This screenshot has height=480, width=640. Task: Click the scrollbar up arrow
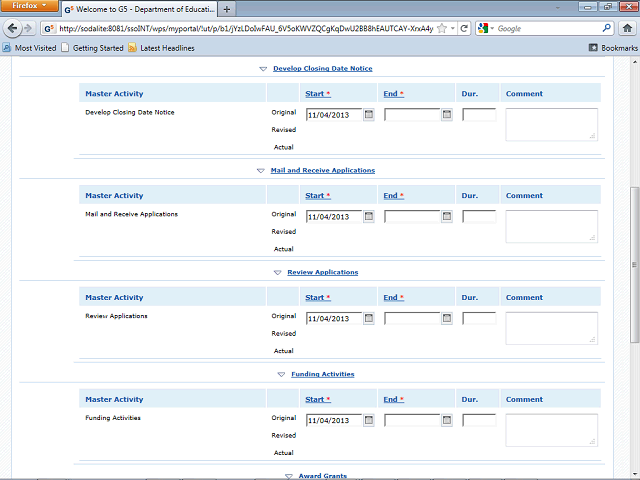pos(634,62)
